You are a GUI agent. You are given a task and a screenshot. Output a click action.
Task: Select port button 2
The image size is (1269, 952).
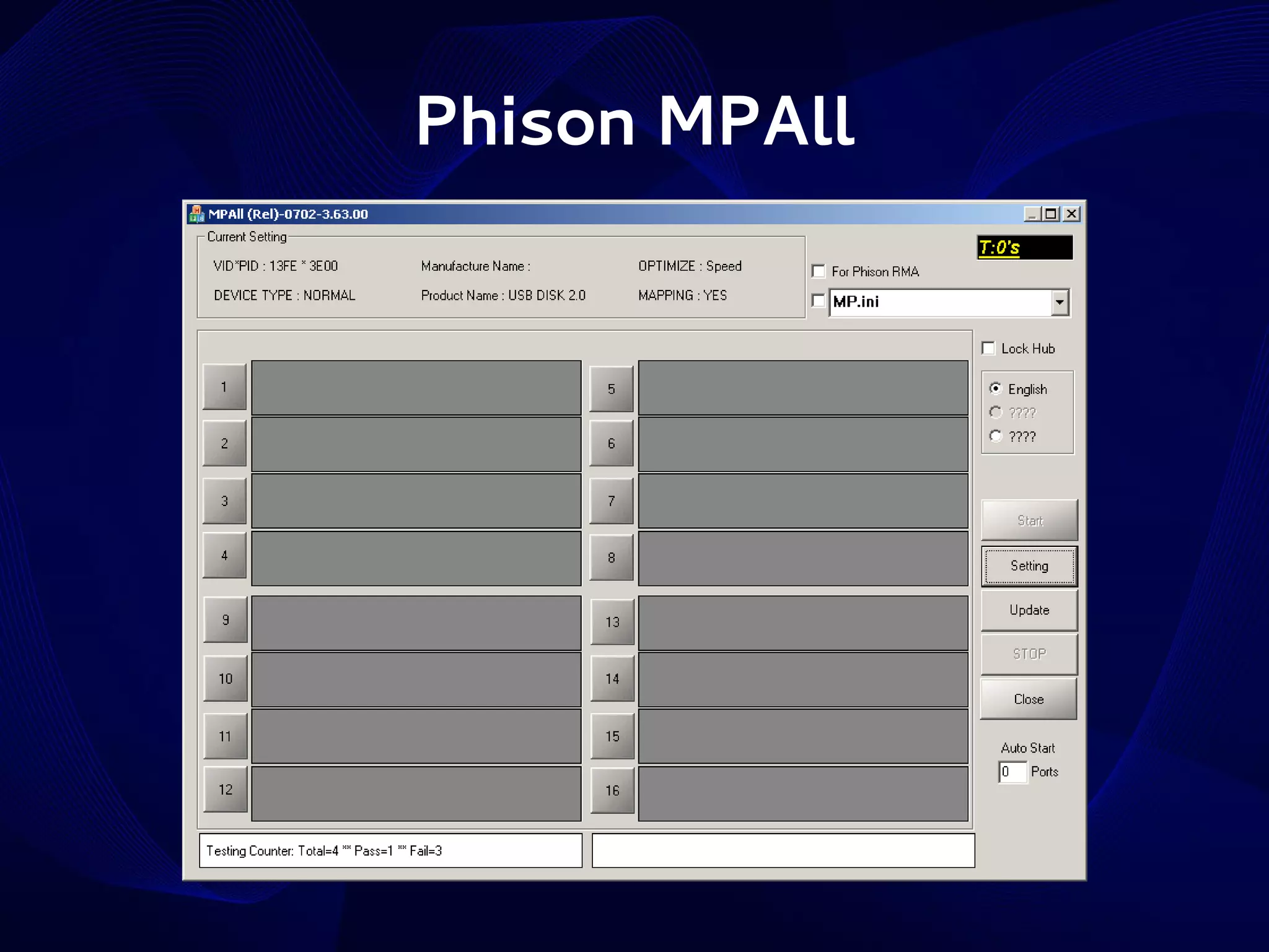coord(224,443)
